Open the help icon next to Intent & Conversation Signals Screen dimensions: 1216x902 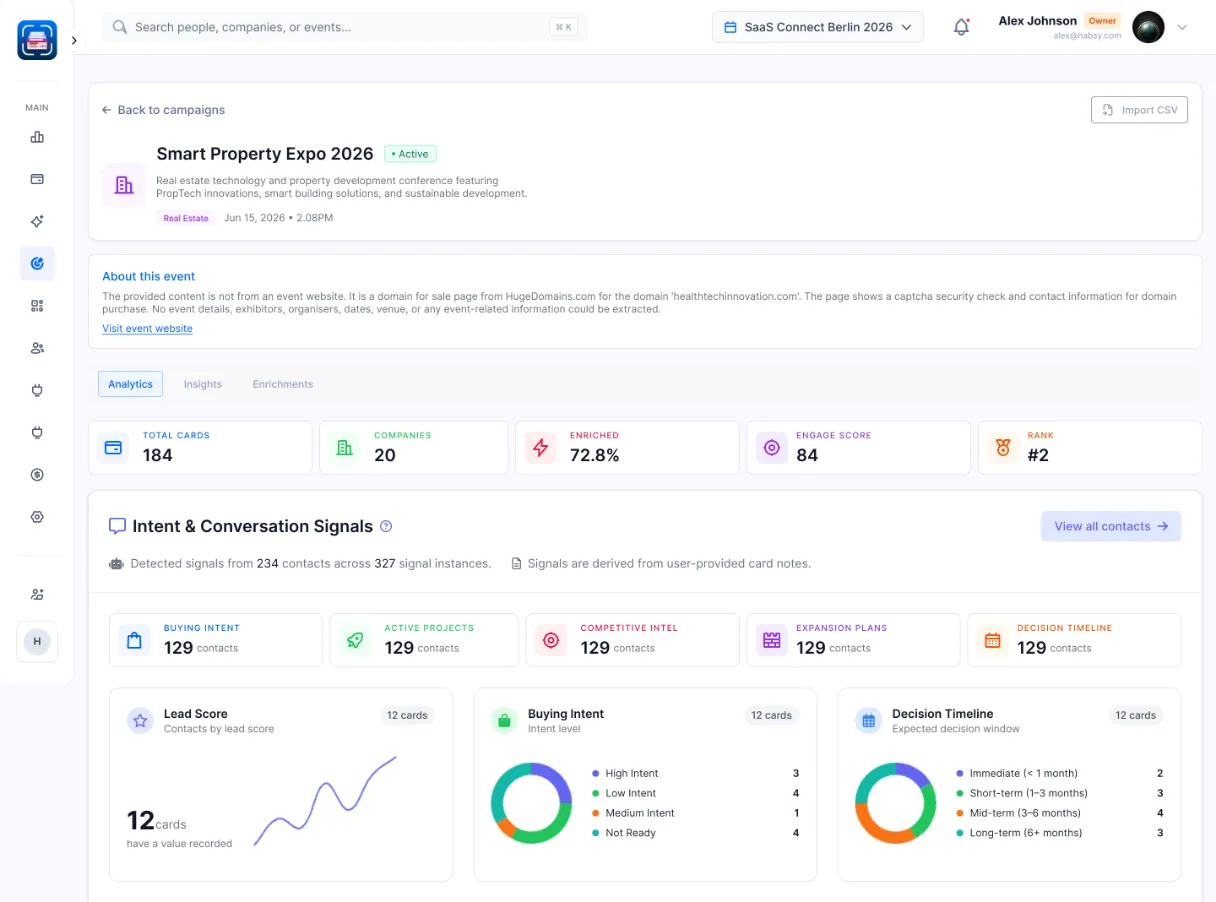coord(386,526)
